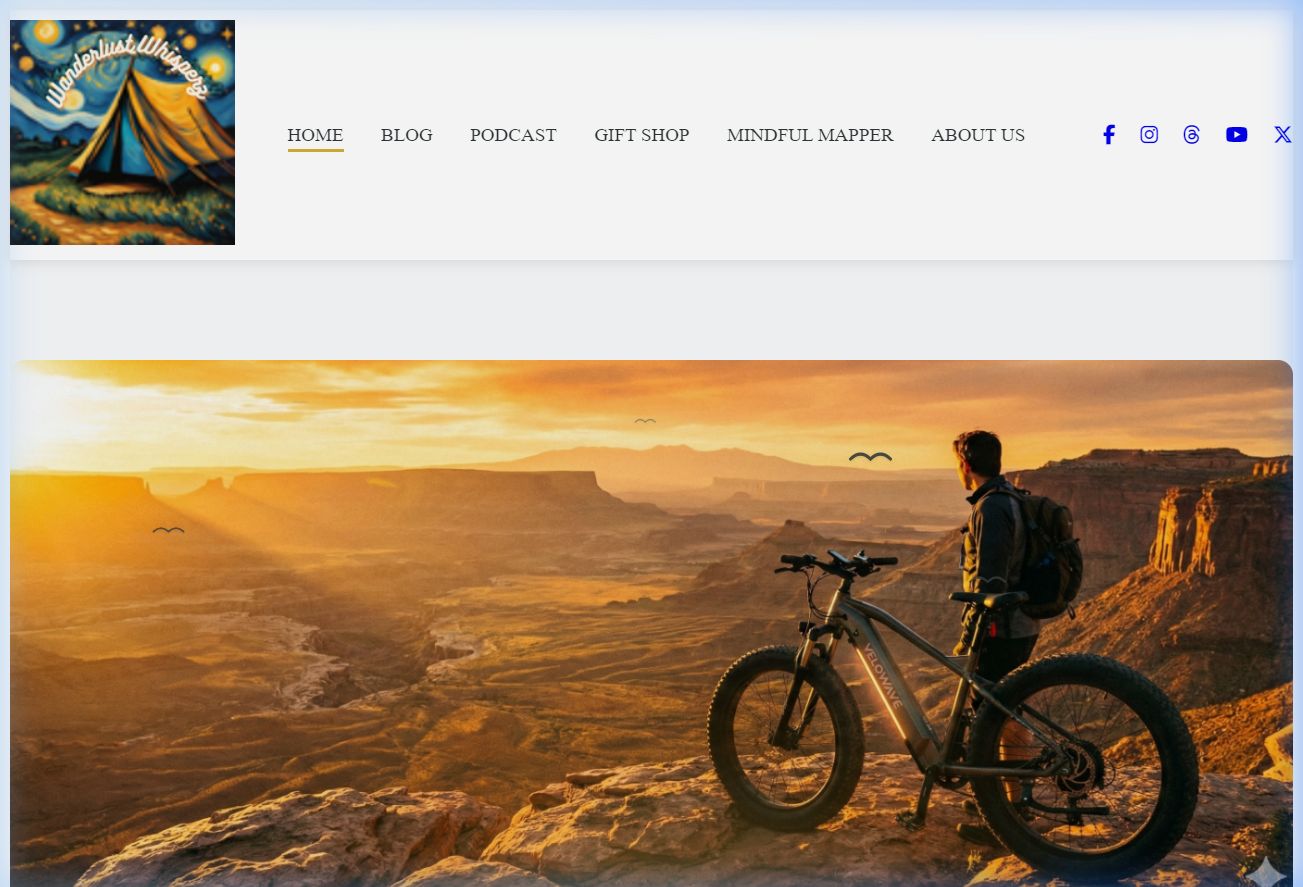The width and height of the screenshot is (1303, 887).
Task: Visit the GIFT SHOP link
Action: tap(641, 135)
